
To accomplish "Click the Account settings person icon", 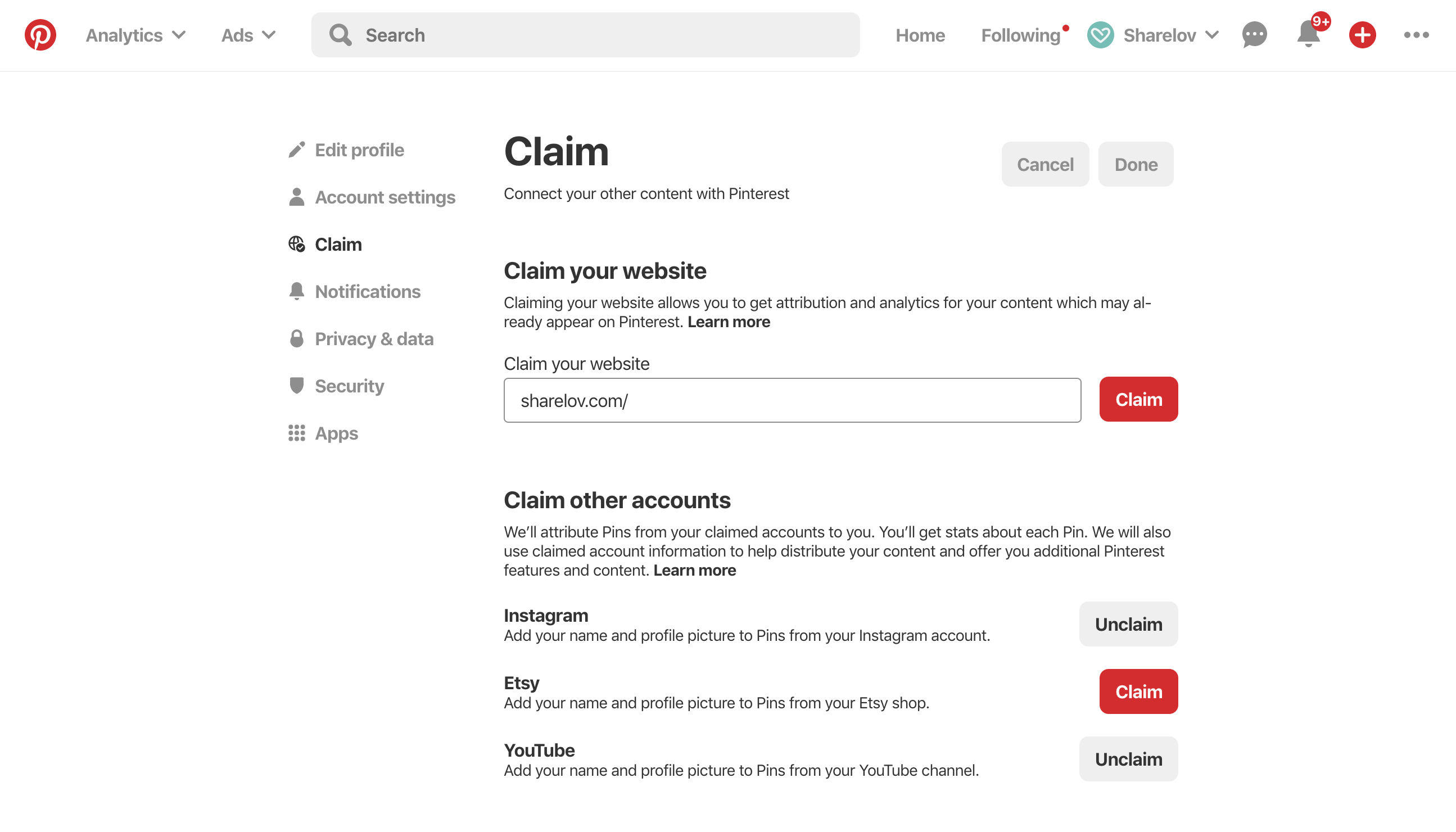I will coord(297,197).
